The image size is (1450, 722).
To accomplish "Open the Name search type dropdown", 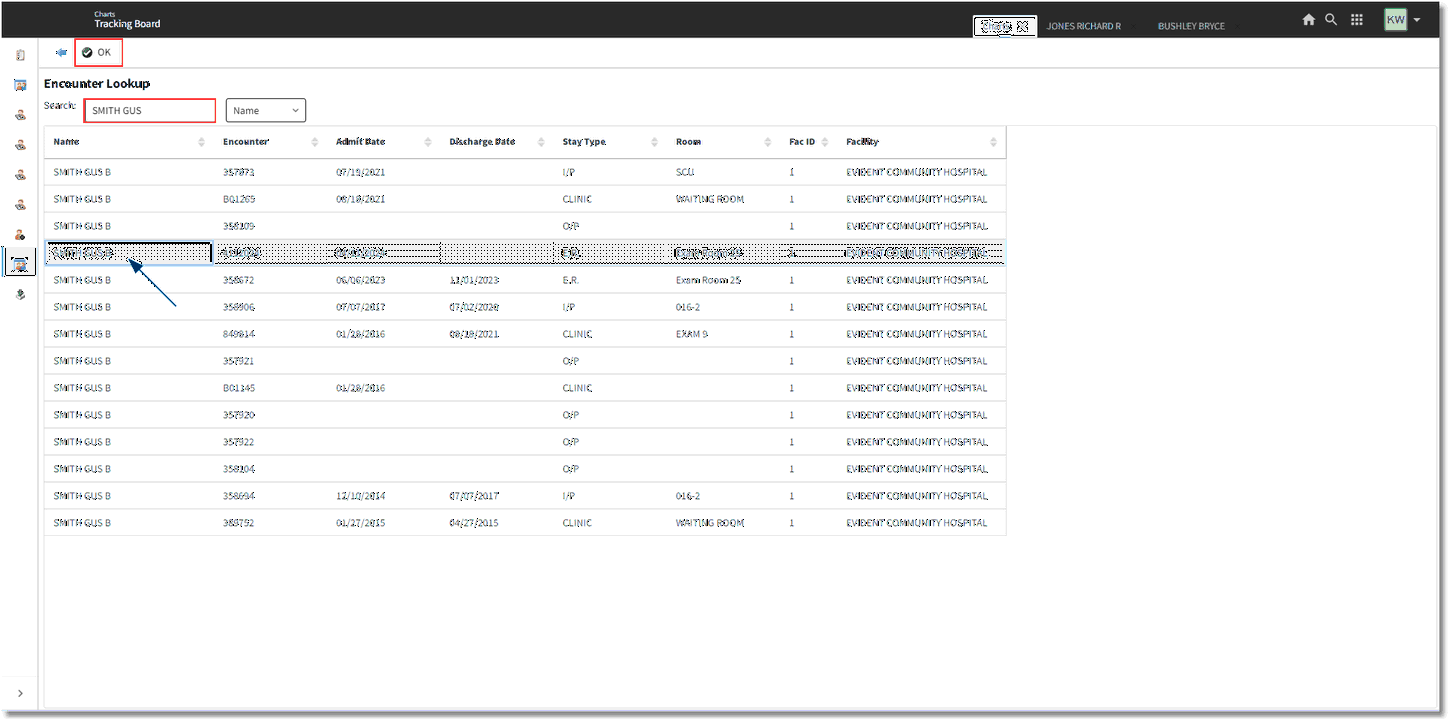I will [x=266, y=110].
